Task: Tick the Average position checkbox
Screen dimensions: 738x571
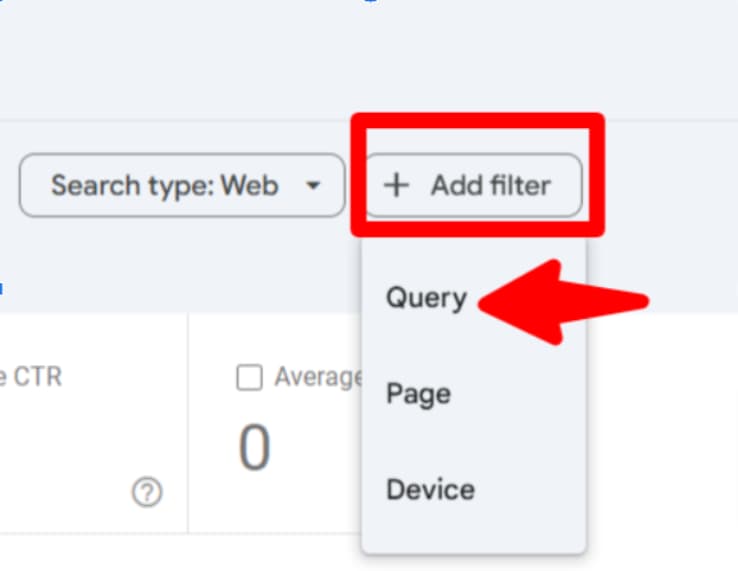Action: (249, 377)
